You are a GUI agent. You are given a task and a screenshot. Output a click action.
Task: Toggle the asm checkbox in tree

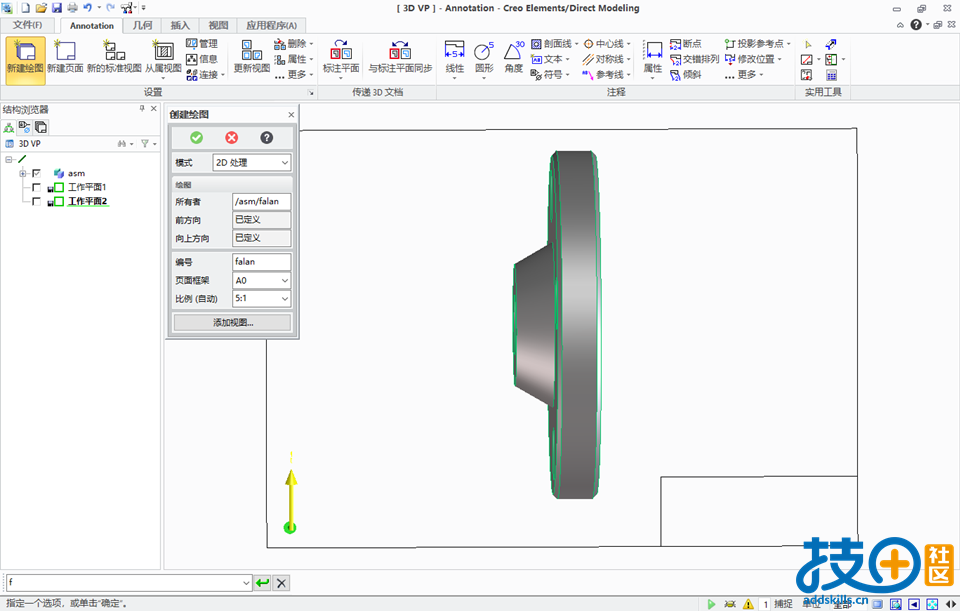pos(37,173)
